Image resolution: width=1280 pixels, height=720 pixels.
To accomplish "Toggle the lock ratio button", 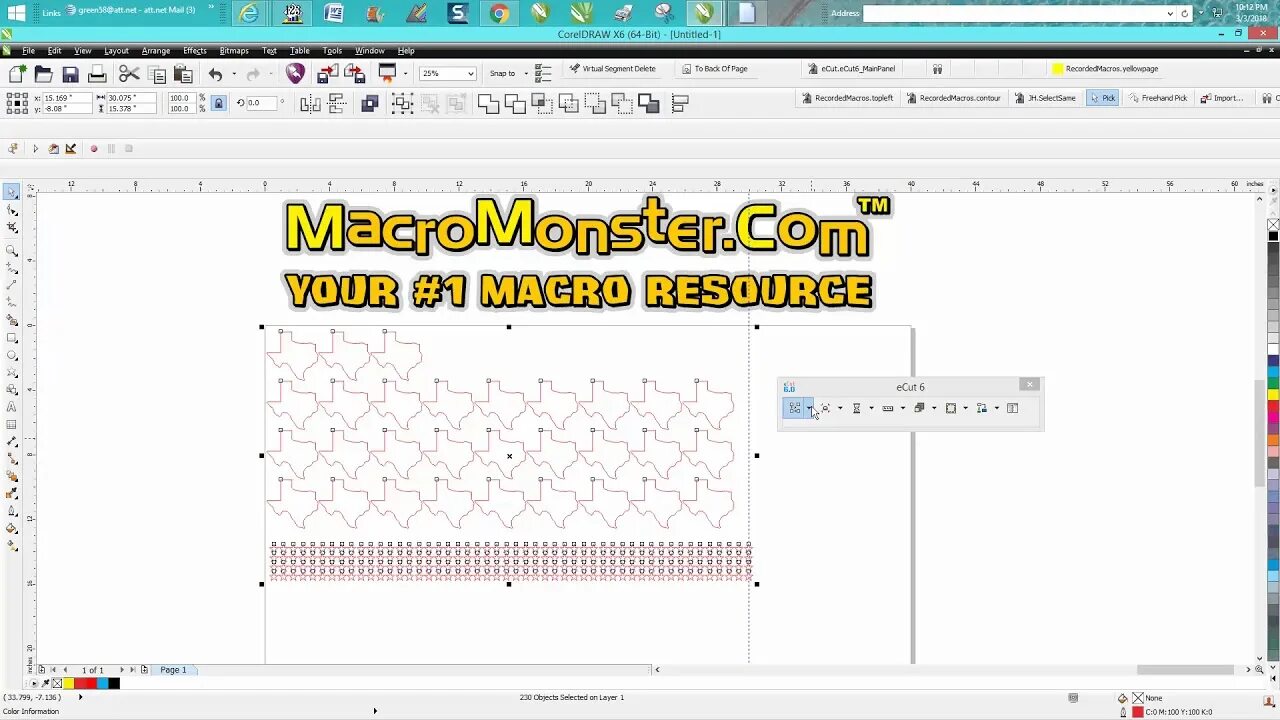I will [218, 103].
